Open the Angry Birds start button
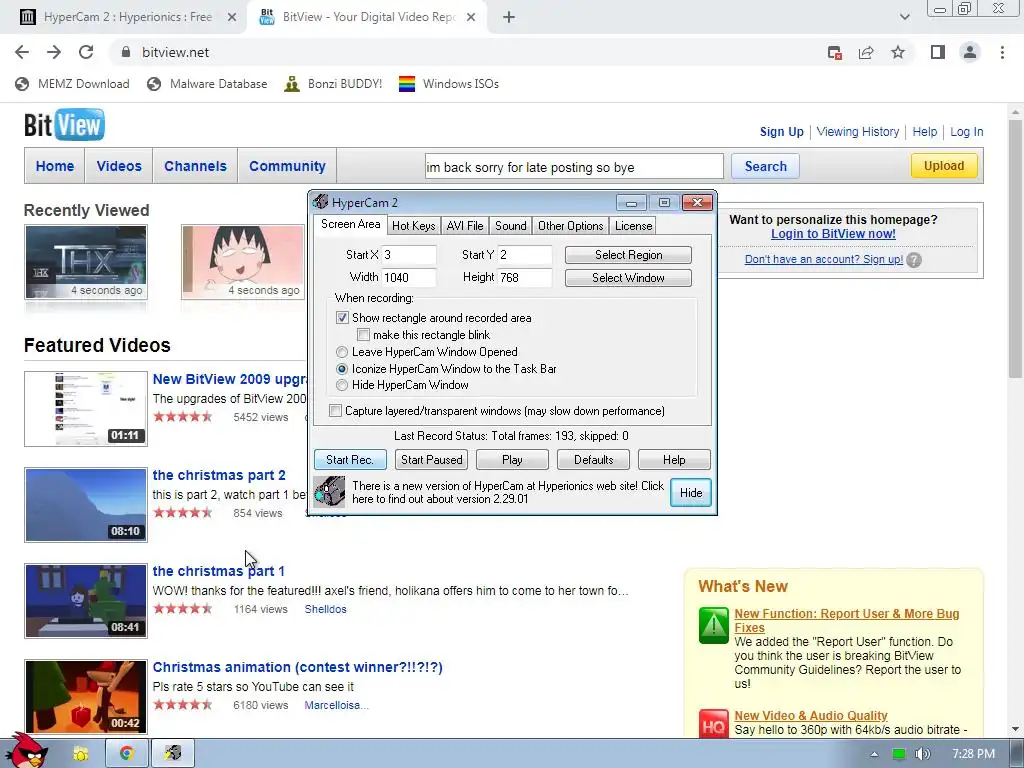Image resolution: width=1024 pixels, height=768 pixels. pyautogui.click(x=27, y=750)
